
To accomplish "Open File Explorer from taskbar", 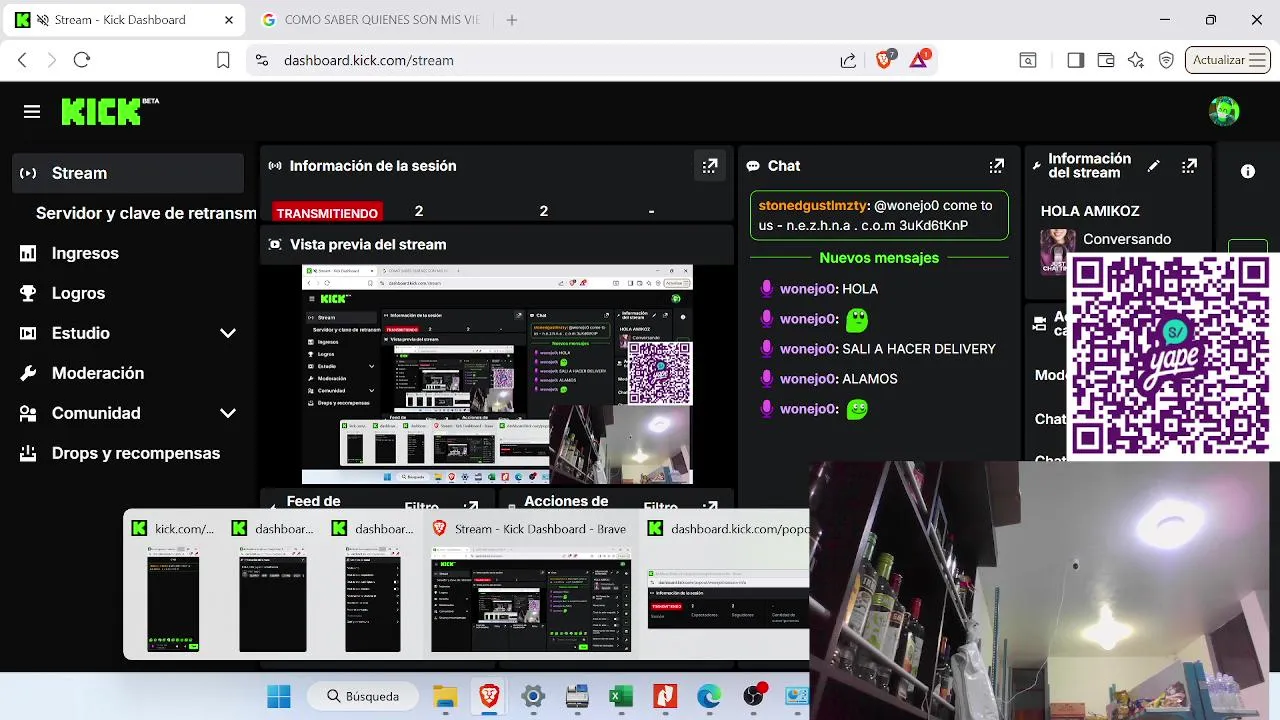I will (445, 696).
